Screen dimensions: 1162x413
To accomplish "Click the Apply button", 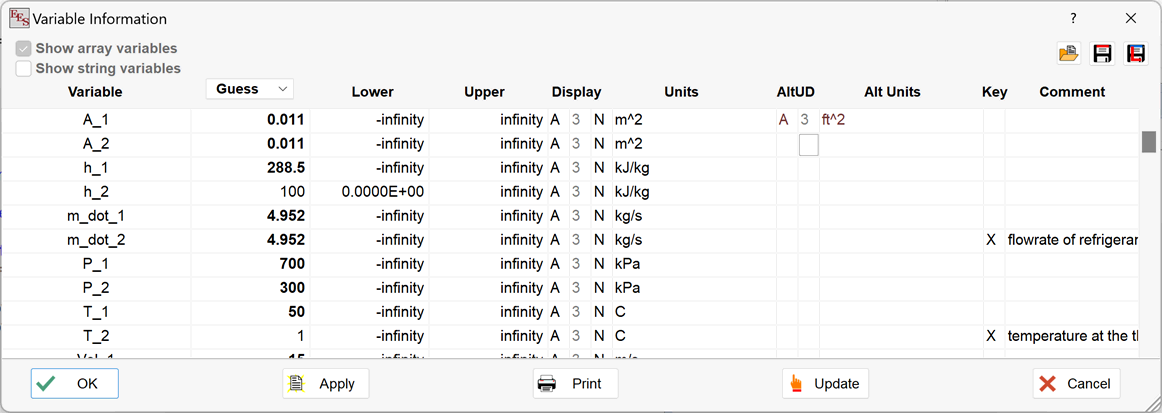I will click(325, 384).
